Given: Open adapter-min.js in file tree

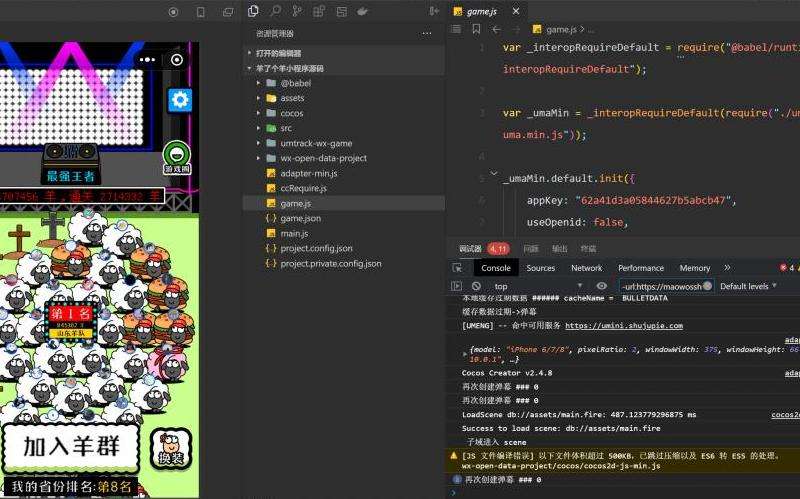Looking at the screenshot, I should pyautogui.click(x=309, y=173).
